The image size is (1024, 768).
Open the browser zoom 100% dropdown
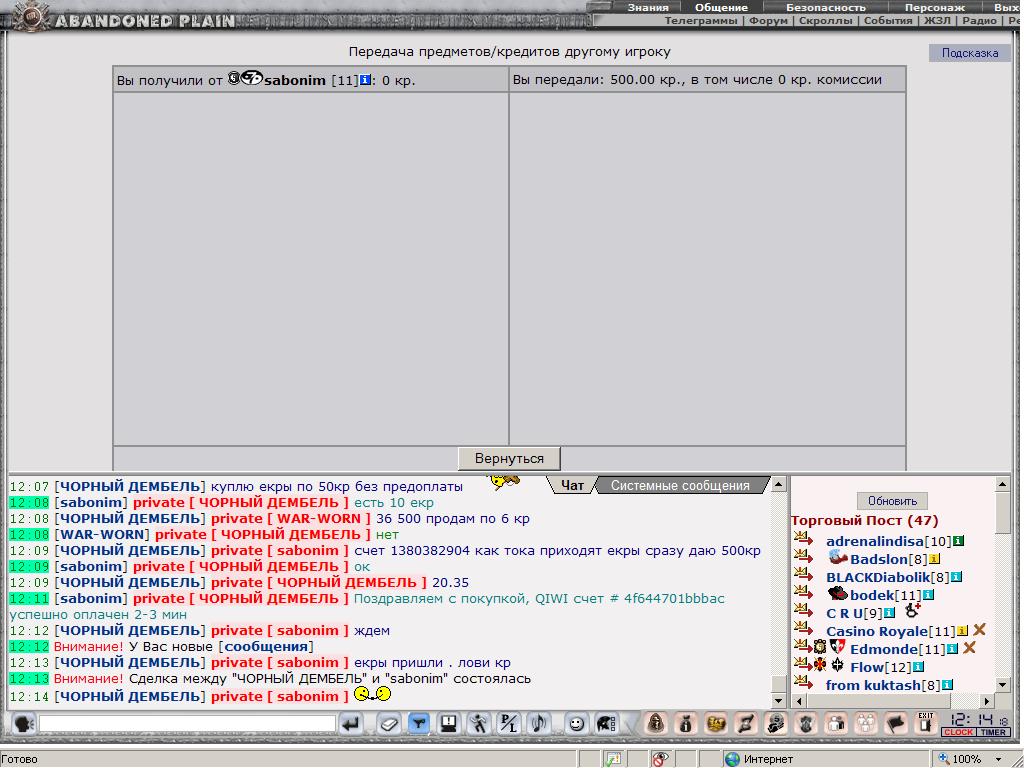coord(999,760)
